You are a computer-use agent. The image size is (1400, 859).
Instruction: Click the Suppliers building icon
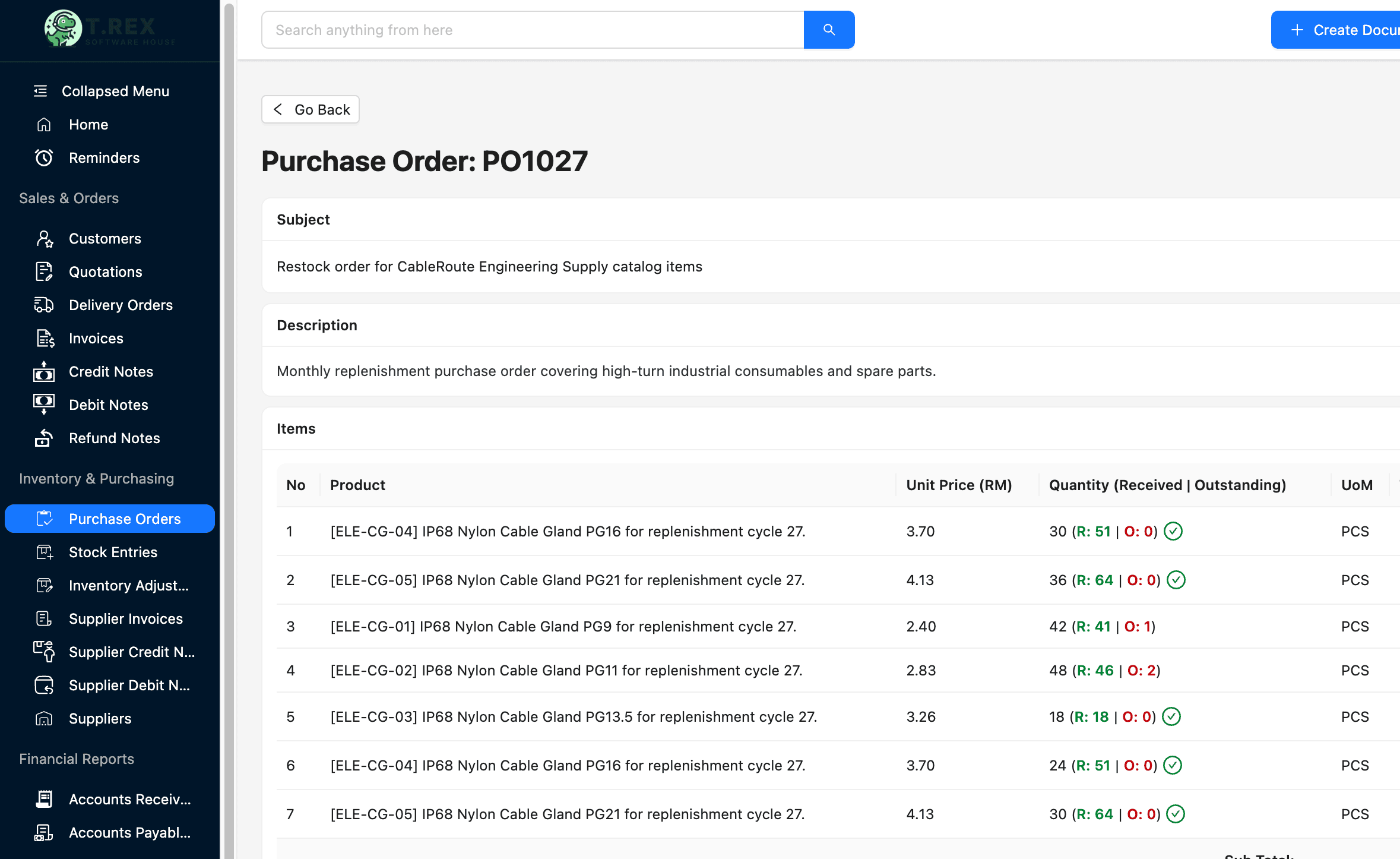click(x=44, y=718)
